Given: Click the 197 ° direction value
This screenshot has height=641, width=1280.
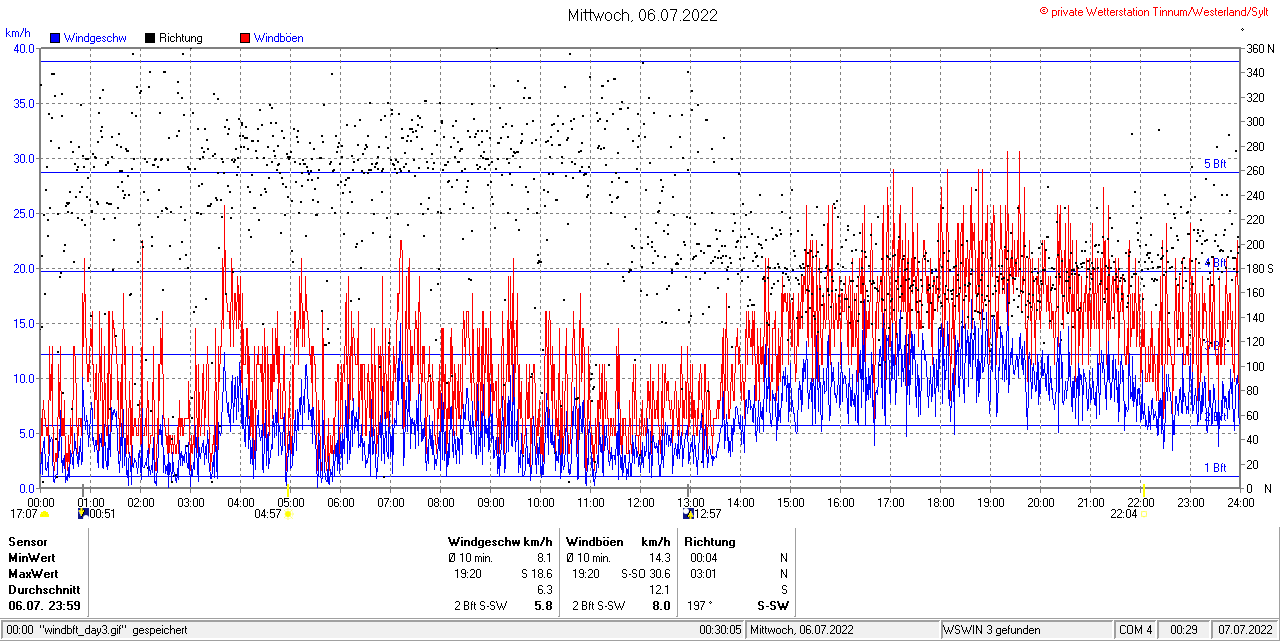Looking at the screenshot, I should tap(698, 606).
